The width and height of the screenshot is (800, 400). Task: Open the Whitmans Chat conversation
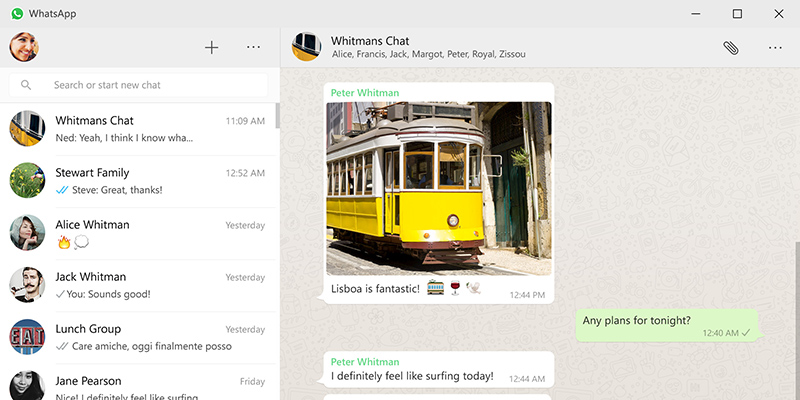(140, 128)
